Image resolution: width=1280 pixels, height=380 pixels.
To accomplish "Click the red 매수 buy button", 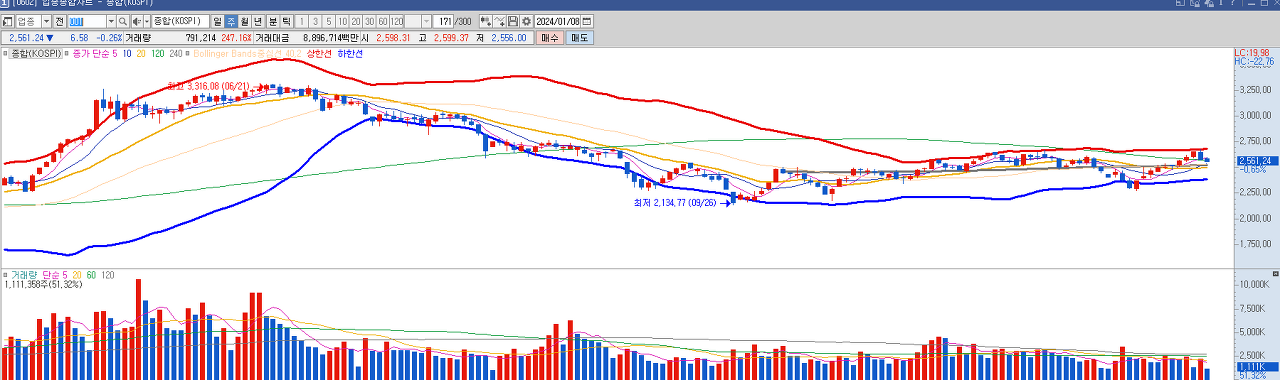I will [x=549, y=37].
